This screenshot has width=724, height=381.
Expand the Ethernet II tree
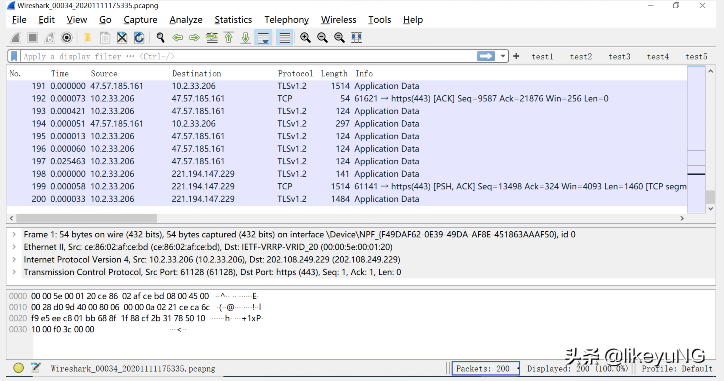[14, 247]
